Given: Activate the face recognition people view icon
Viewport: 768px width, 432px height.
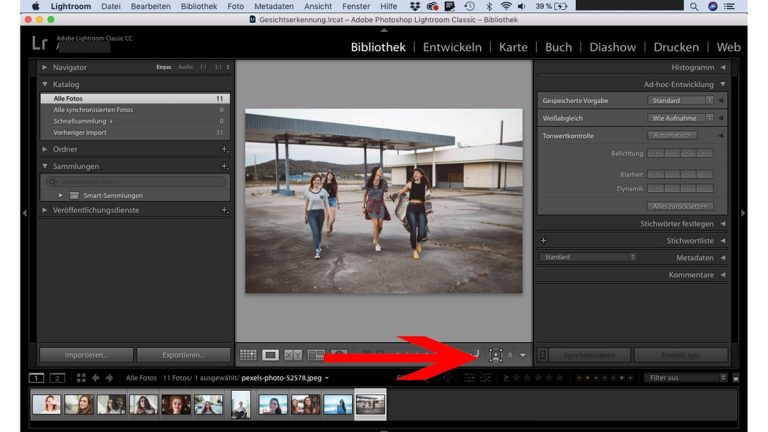Looking at the screenshot, I should pos(497,354).
